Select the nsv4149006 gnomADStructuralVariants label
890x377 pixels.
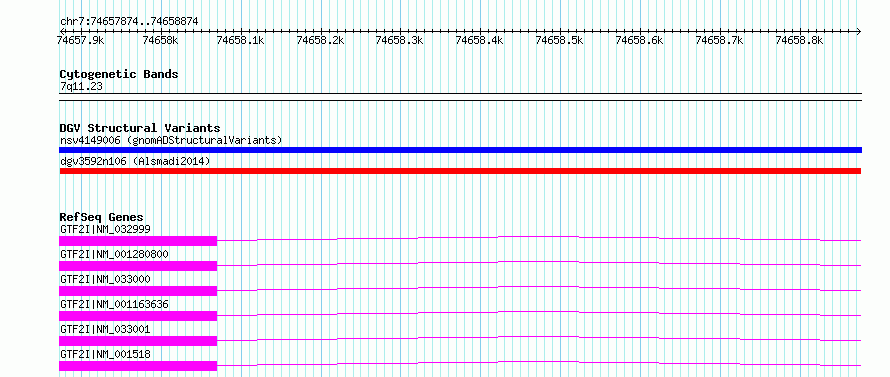click(x=171, y=140)
